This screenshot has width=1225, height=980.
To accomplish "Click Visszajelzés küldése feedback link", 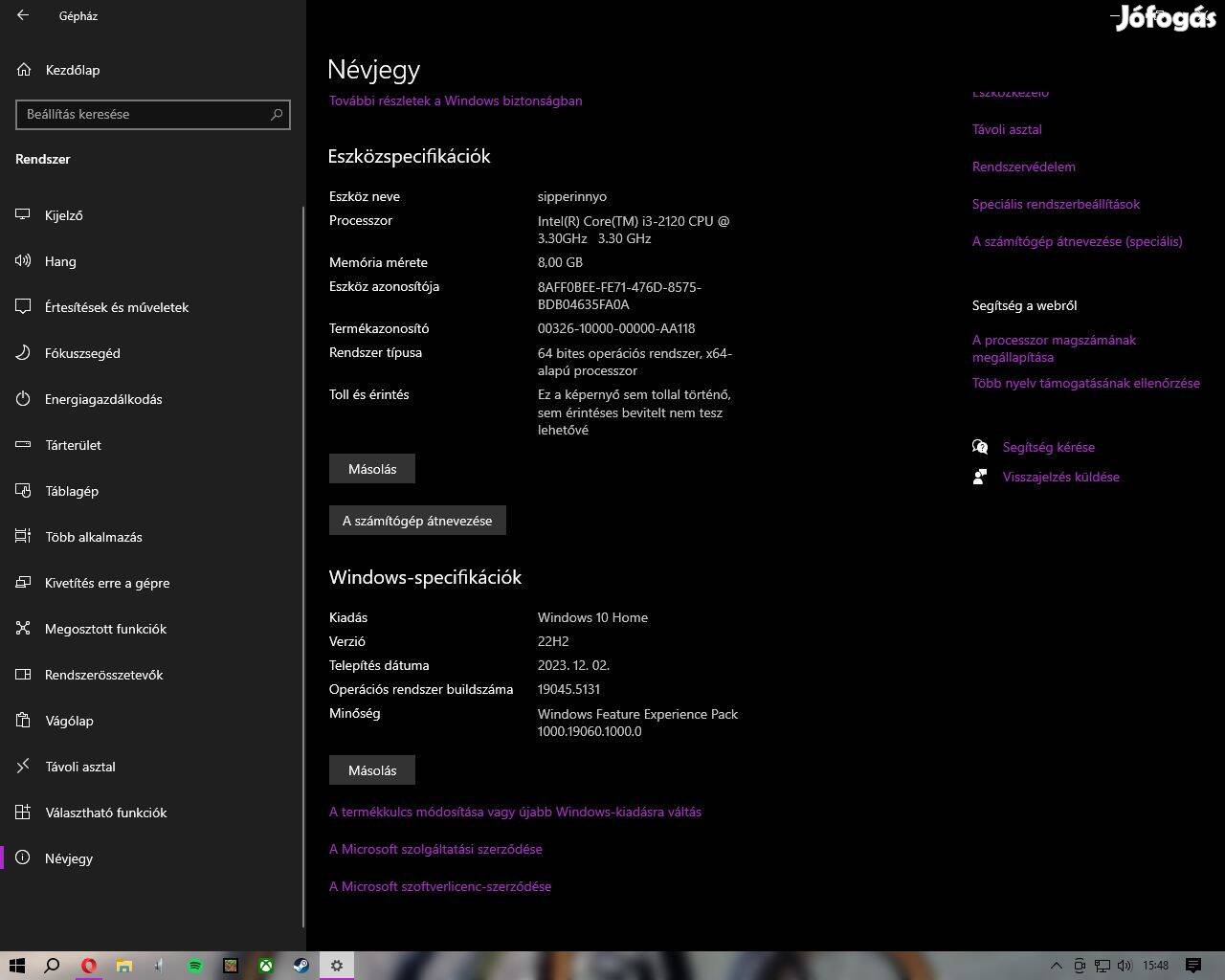I will click(x=1061, y=477).
